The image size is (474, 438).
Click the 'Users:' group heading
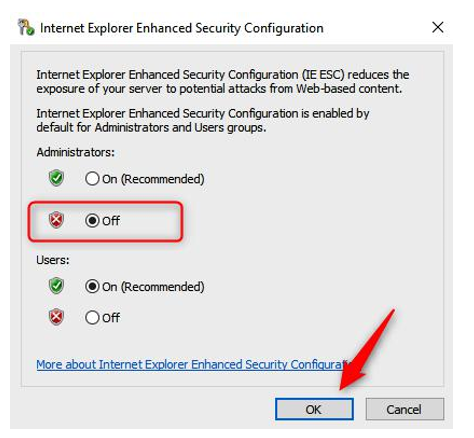coord(53,260)
